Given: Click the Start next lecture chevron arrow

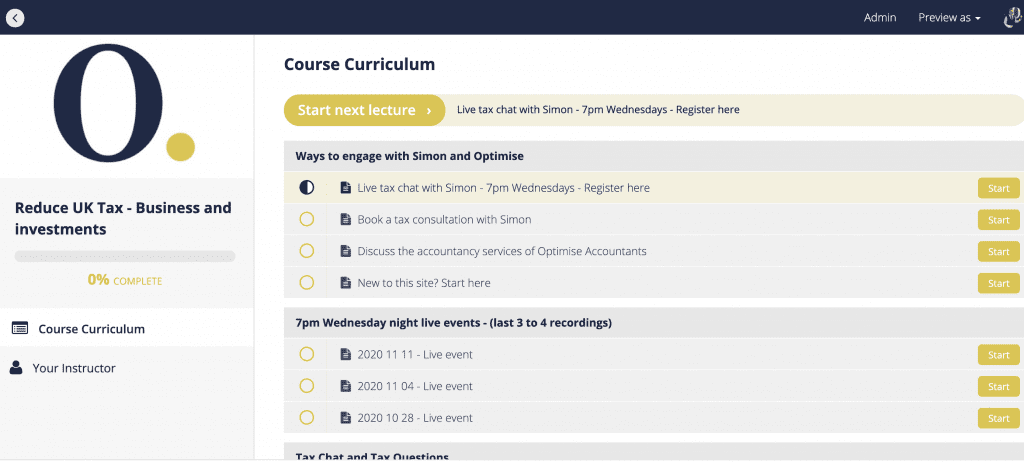Looking at the screenshot, I should pos(428,110).
